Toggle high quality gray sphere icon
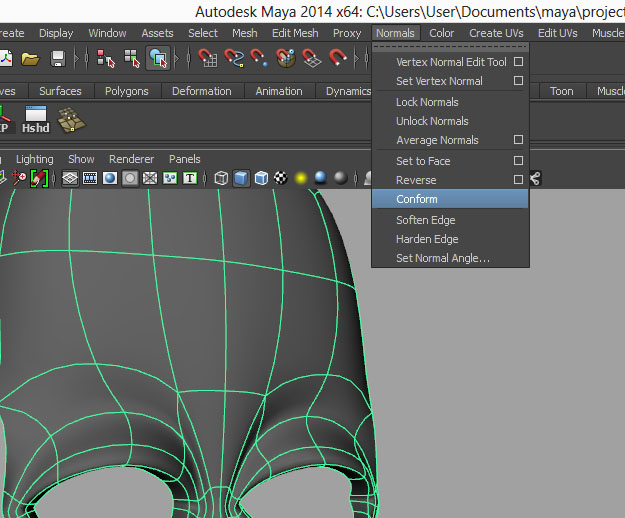Viewport: 625px width, 518px height. (341, 178)
